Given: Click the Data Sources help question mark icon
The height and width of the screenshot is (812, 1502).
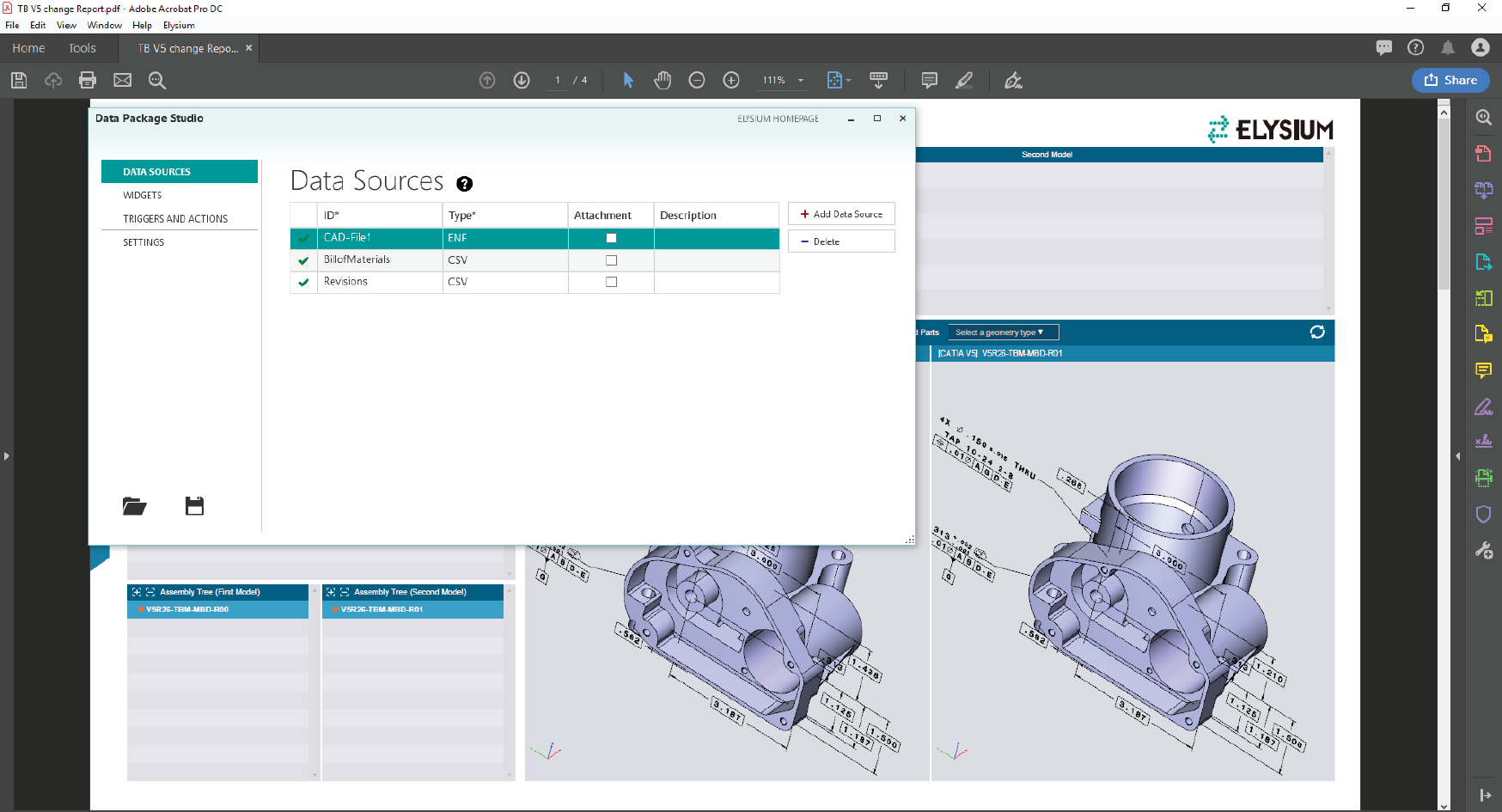Looking at the screenshot, I should click(x=465, y=184).
